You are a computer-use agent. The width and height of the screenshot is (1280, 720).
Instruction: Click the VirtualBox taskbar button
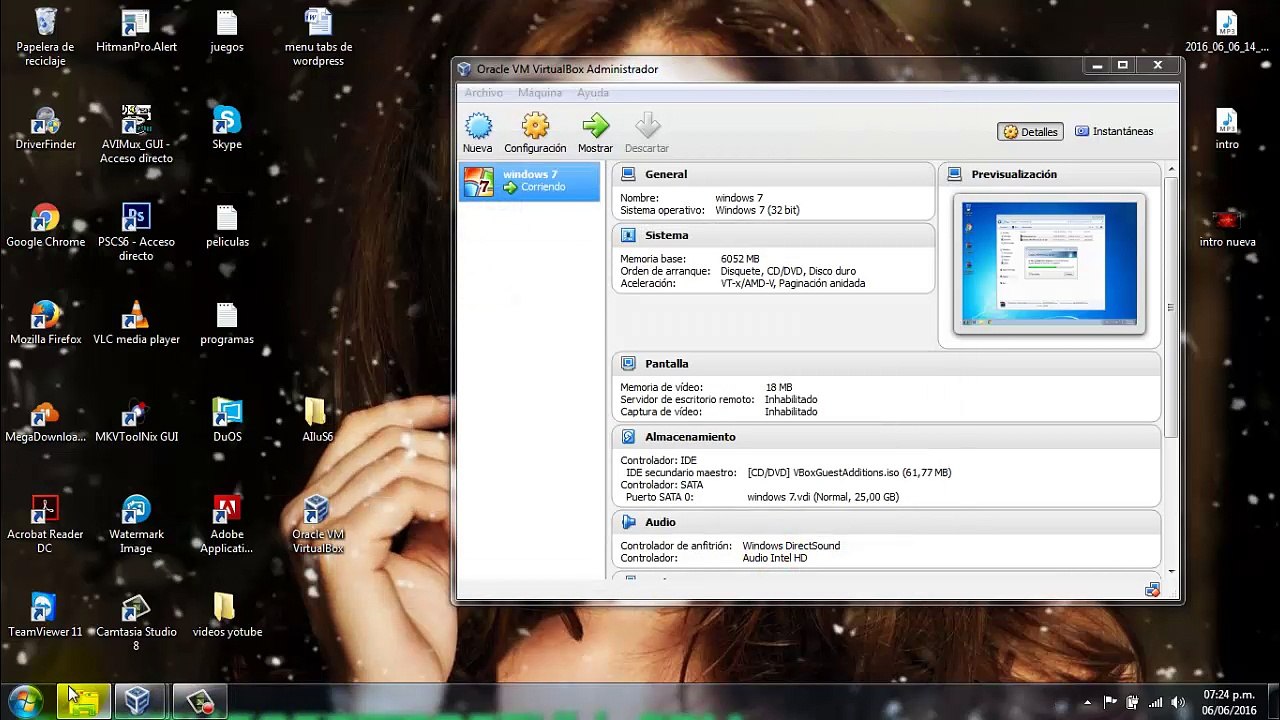(138, 702)
